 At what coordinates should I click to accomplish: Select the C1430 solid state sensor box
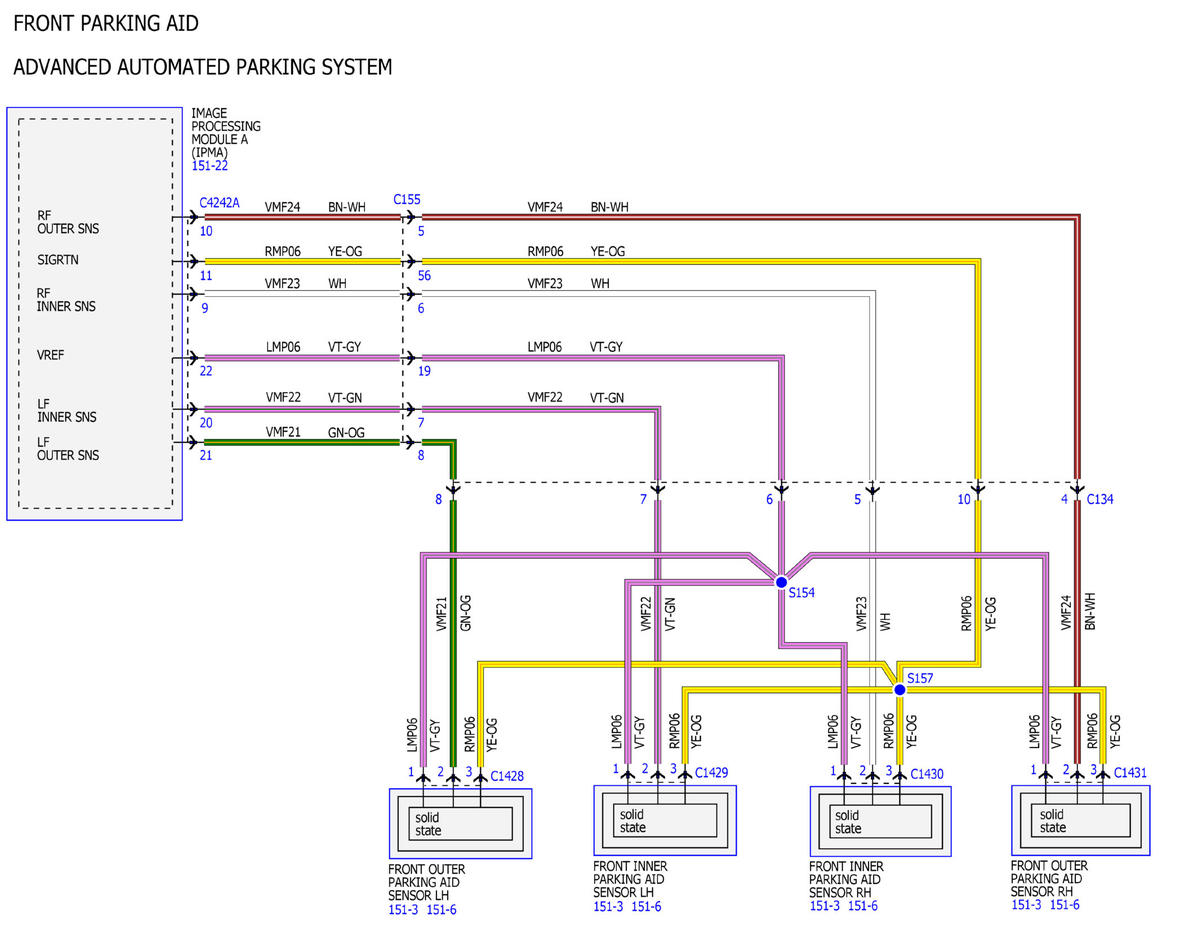[x=880, y=821]
